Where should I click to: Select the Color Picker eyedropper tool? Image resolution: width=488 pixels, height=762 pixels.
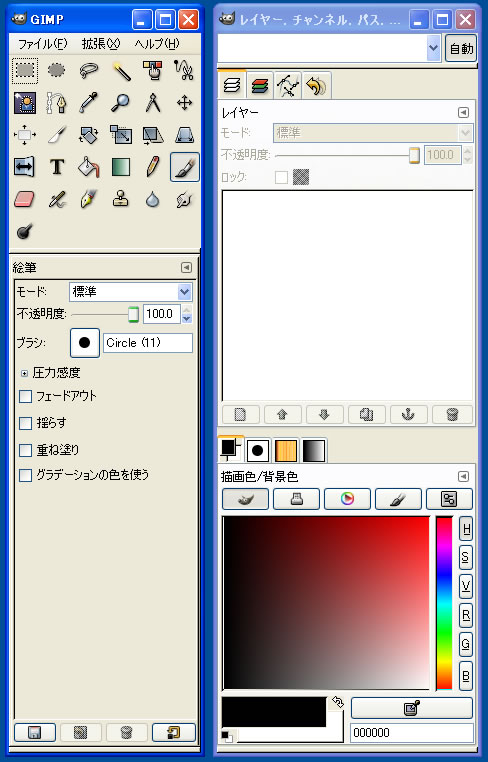click(88, 103)
